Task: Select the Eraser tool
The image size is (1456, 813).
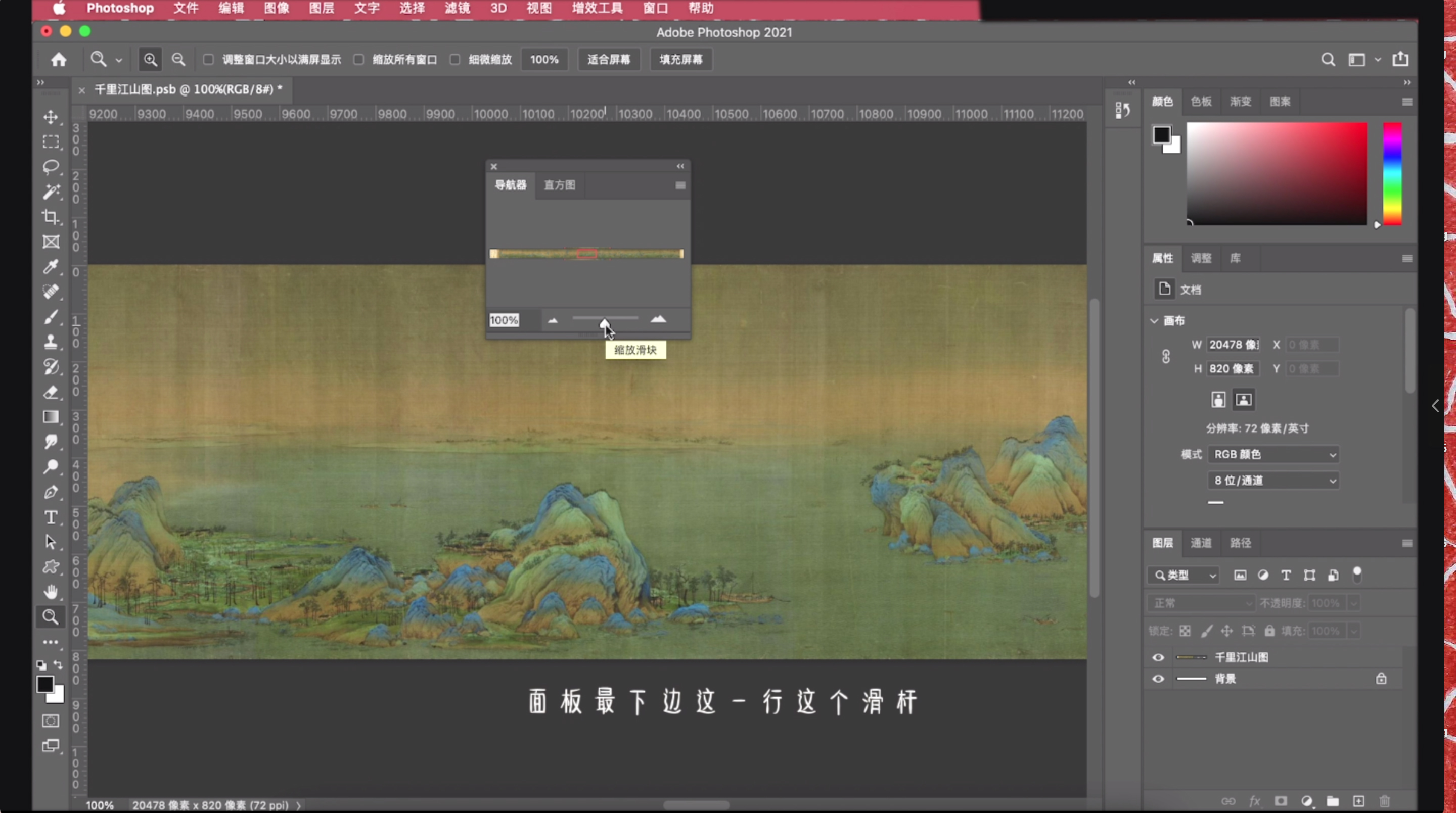Action: click(51, 392)
